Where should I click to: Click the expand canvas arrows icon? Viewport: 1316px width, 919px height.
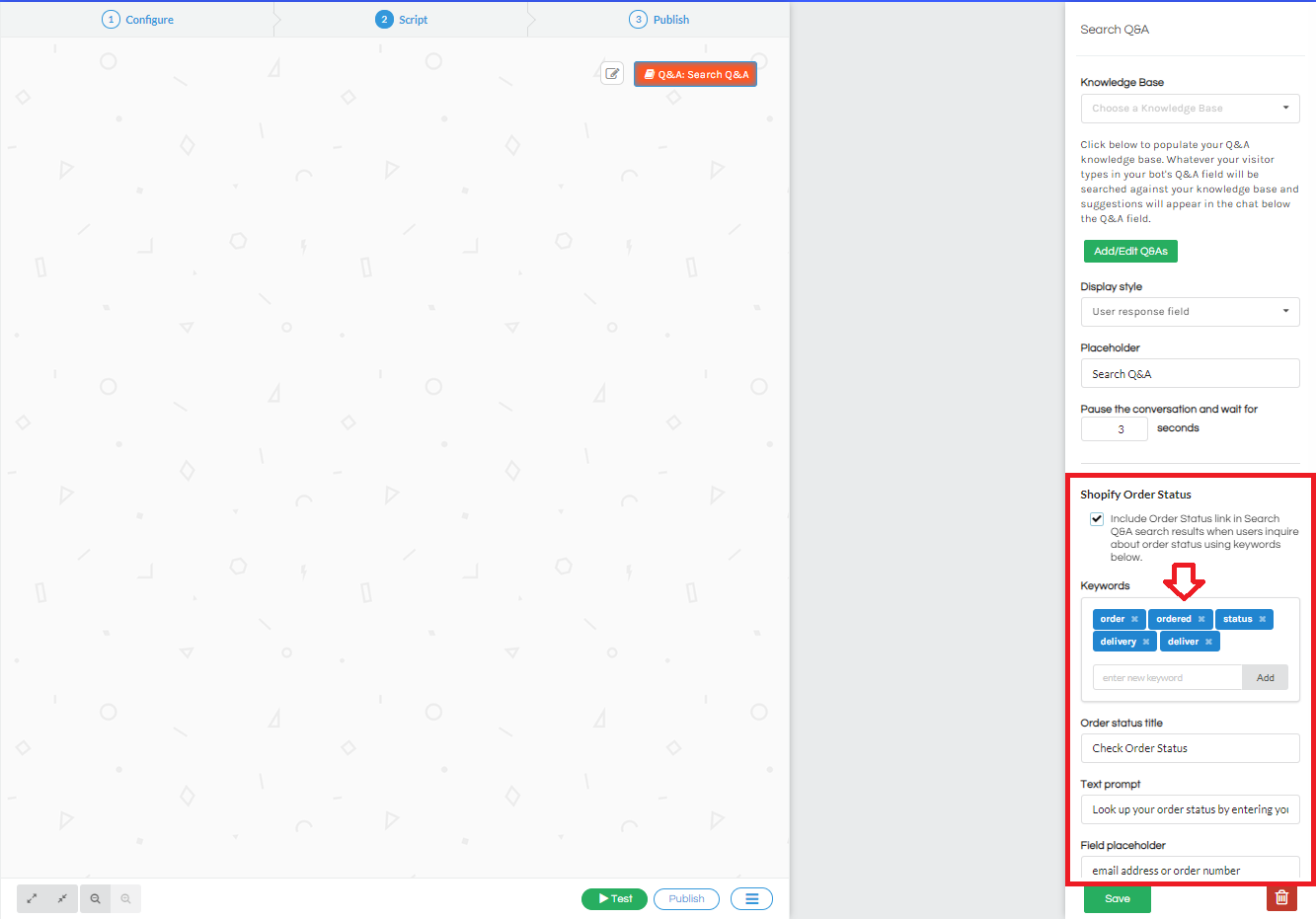pyautogui.click(x=33, y=899)
